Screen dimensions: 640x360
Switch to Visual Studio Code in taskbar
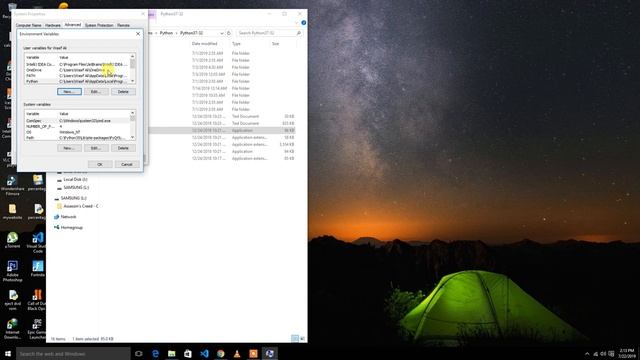tap(204, 353)
